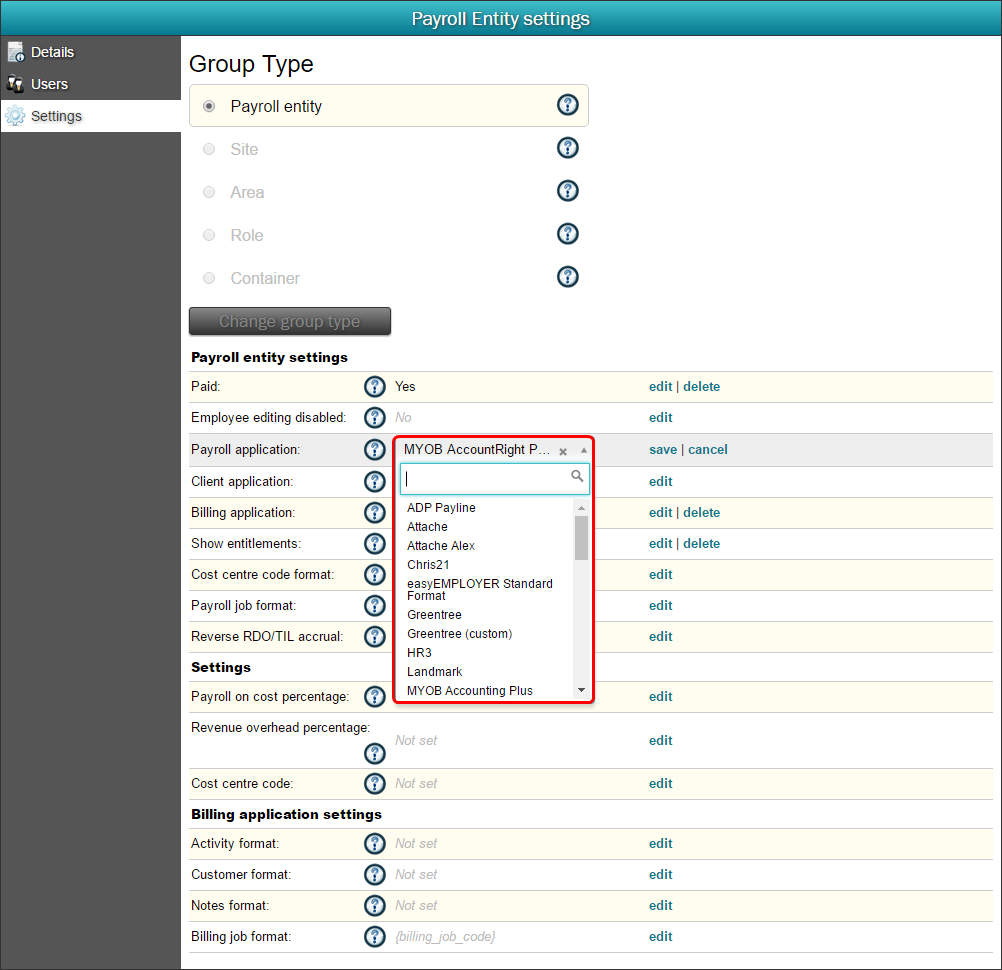
Task: Click the dropdown scrollbar down arrow
Action: click(x=581, y=690)
